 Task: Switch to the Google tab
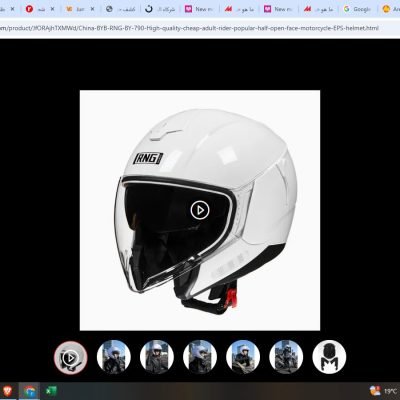pos(357,9)
